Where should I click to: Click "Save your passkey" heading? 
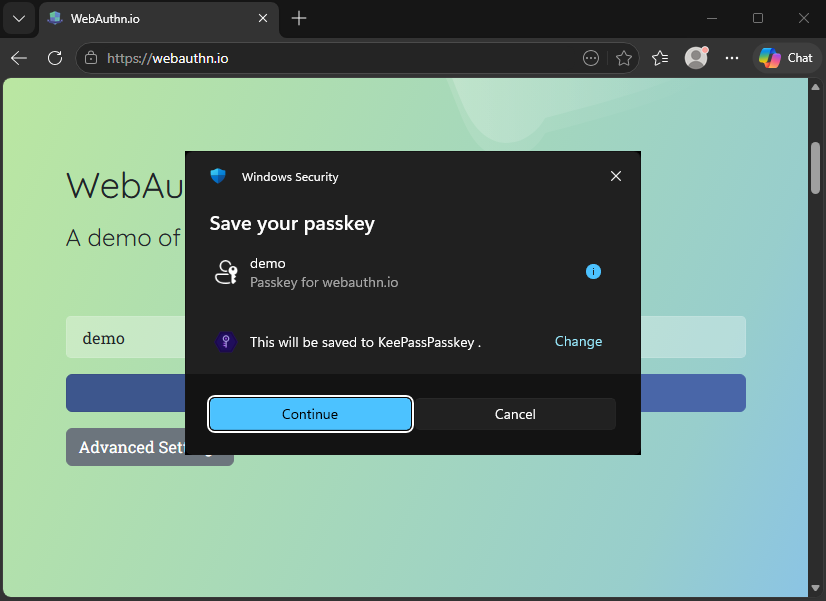(292, 223)
